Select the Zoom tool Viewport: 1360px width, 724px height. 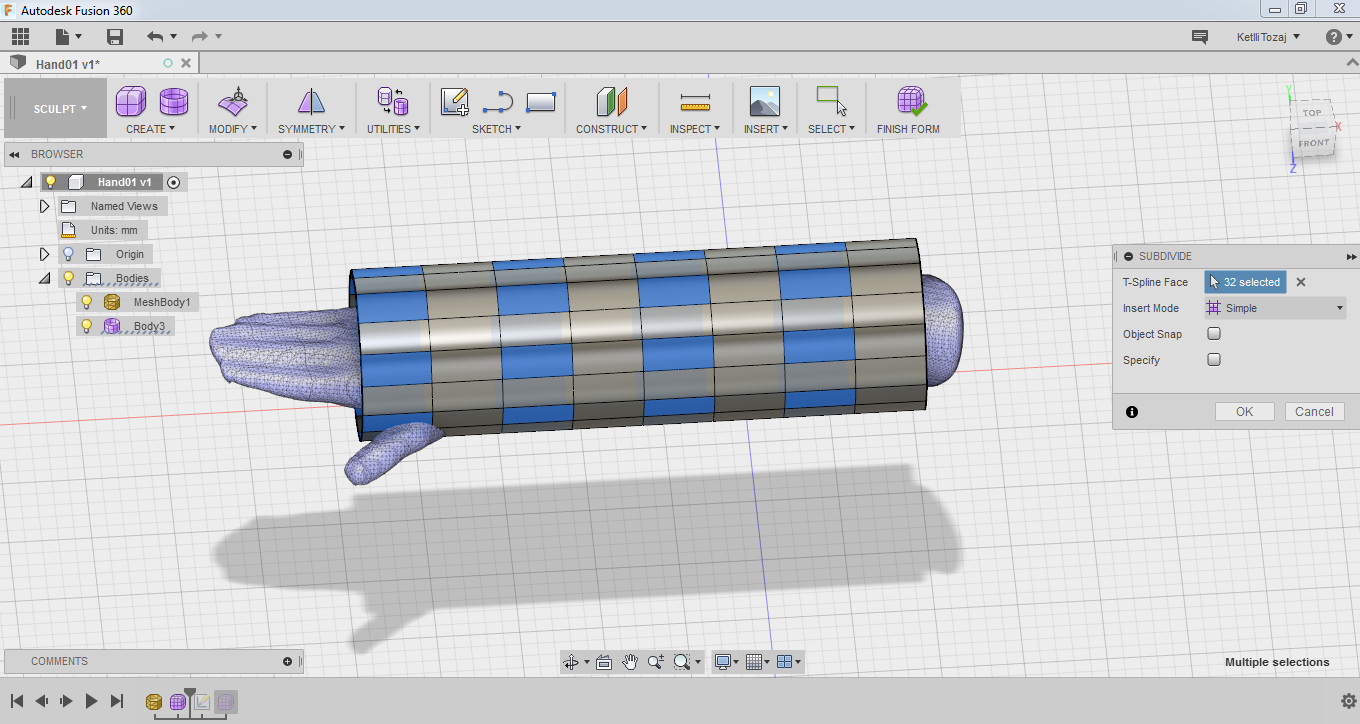(656, 662)
